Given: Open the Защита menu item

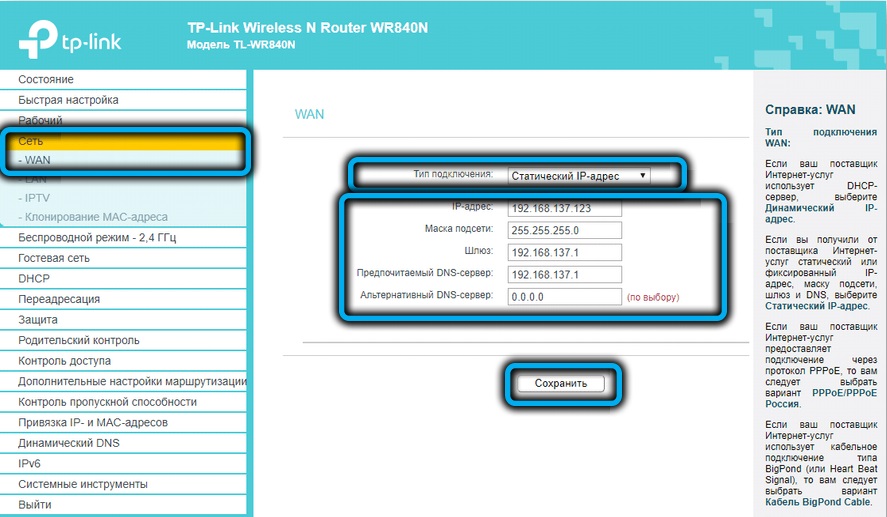Looking at the screenshot, I should [x=123, y=320].
